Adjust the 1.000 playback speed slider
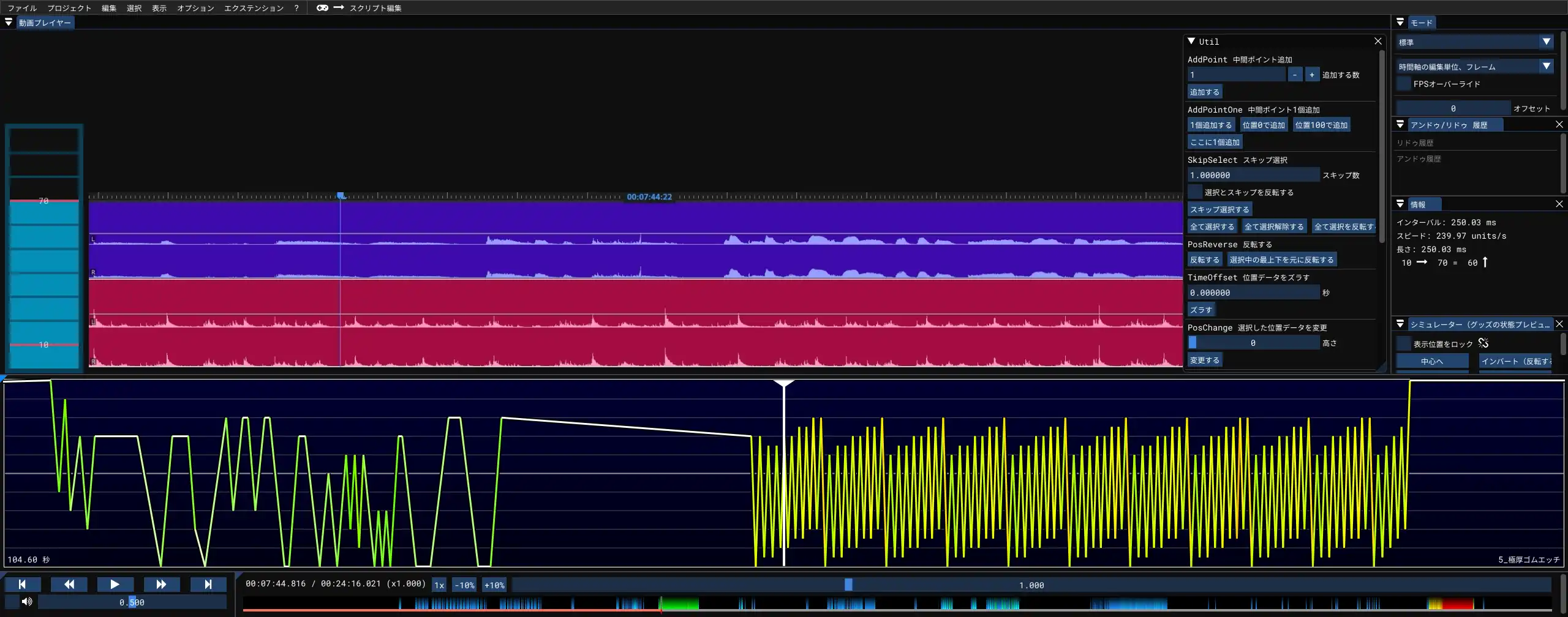 (1031, 585)
